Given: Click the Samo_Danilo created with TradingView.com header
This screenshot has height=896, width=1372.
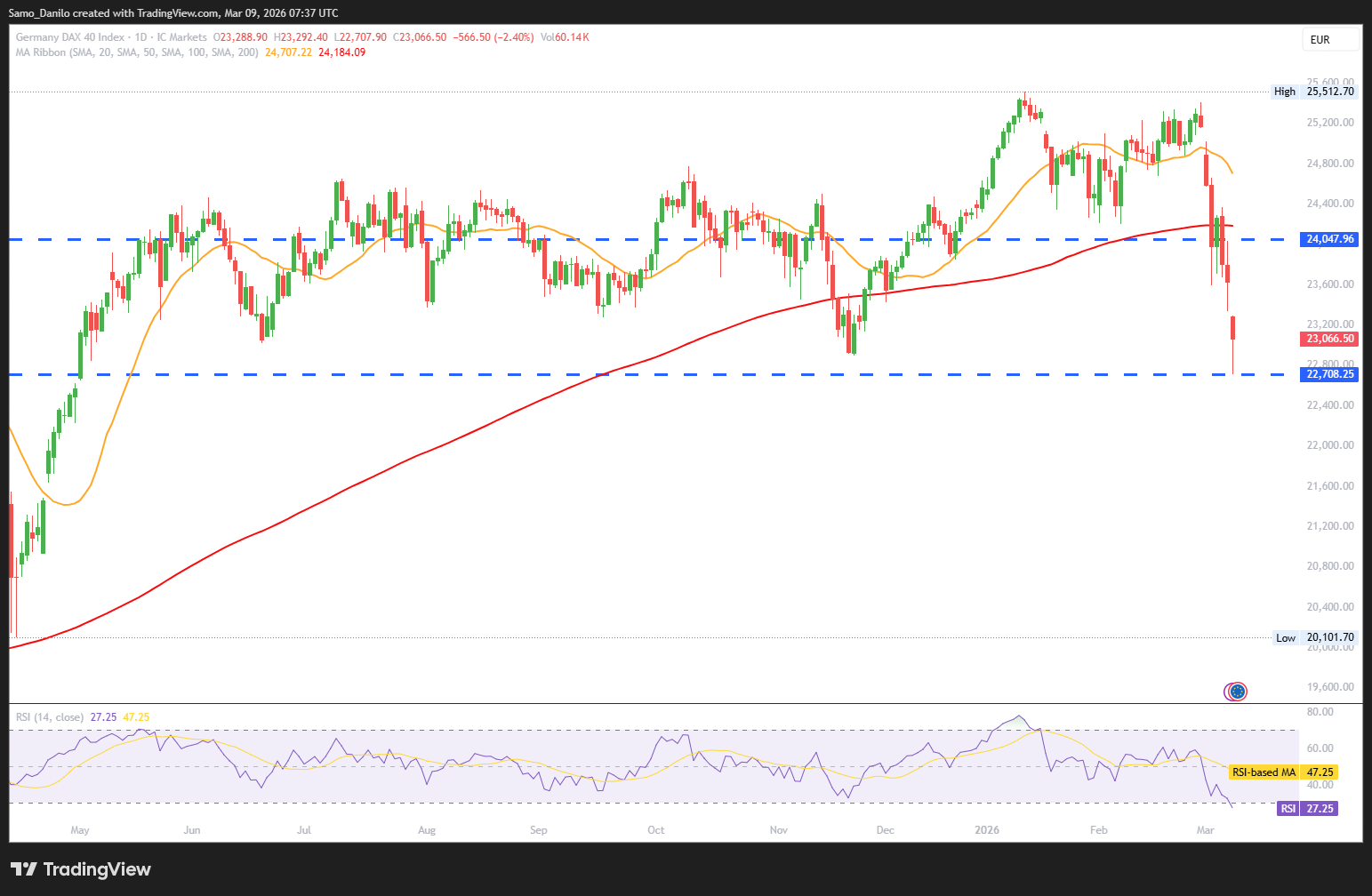Looking at the screenshot, I should 173,12.
